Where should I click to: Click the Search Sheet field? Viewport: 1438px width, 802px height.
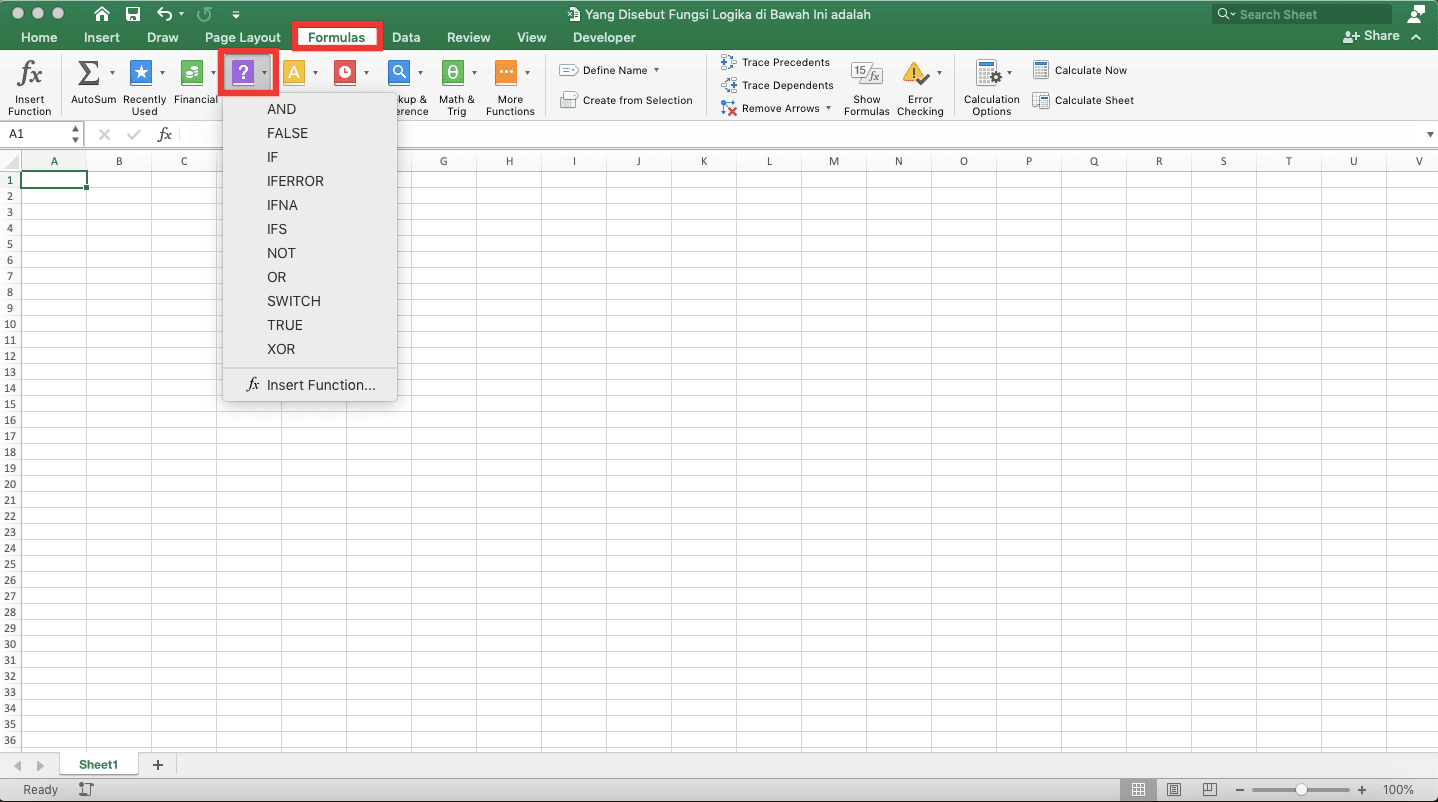click(x=1302, y=14)
